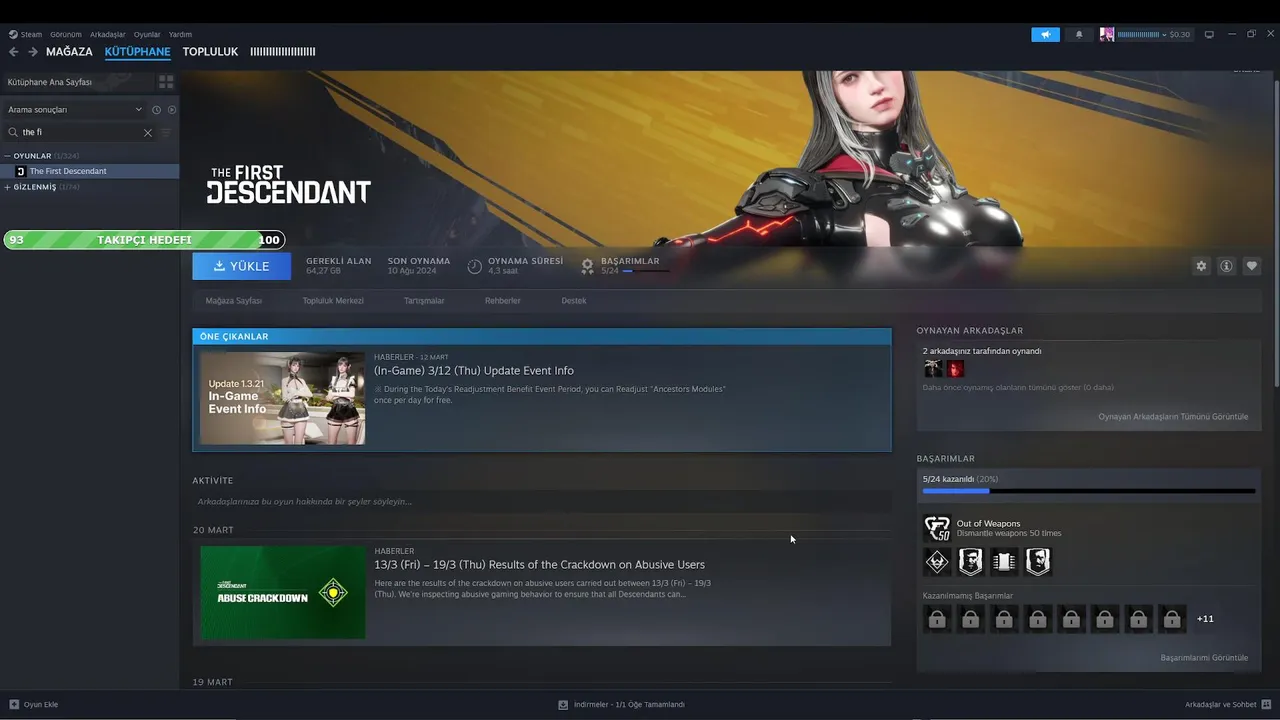Collapse the OYUNLAR category

[x=7, y=156]
